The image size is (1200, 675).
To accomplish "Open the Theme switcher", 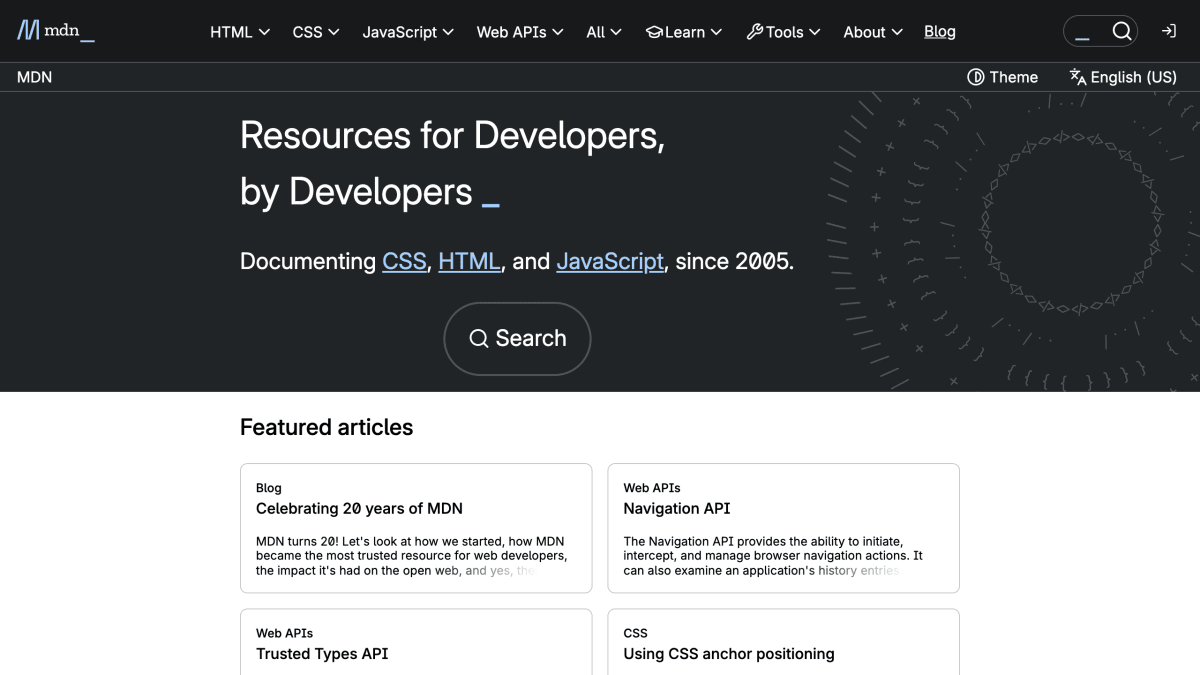I will [x=1002, y=77].
